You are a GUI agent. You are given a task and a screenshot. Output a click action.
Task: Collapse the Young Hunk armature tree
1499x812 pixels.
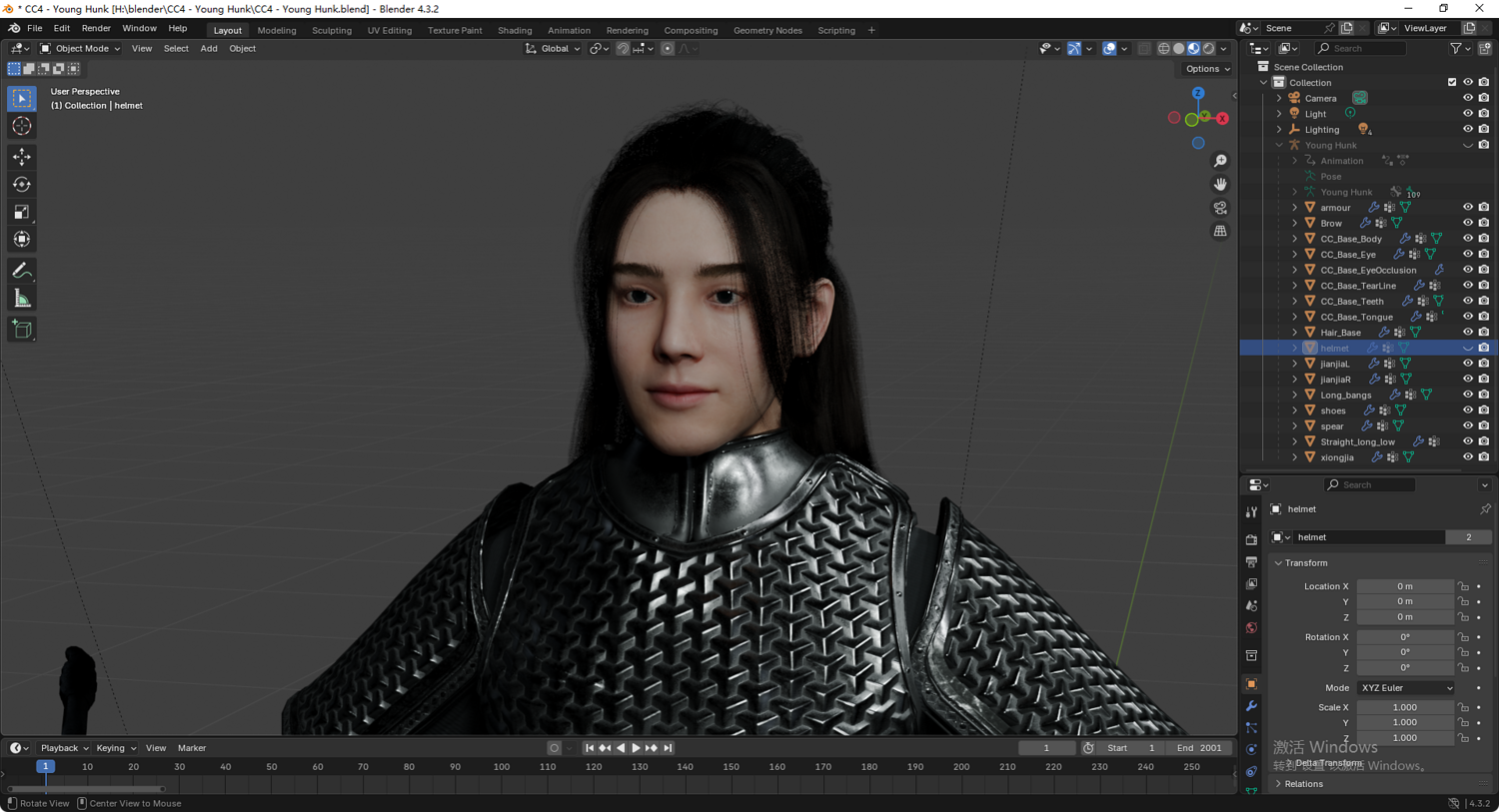pyautogui.click(x=1279, y=145)
